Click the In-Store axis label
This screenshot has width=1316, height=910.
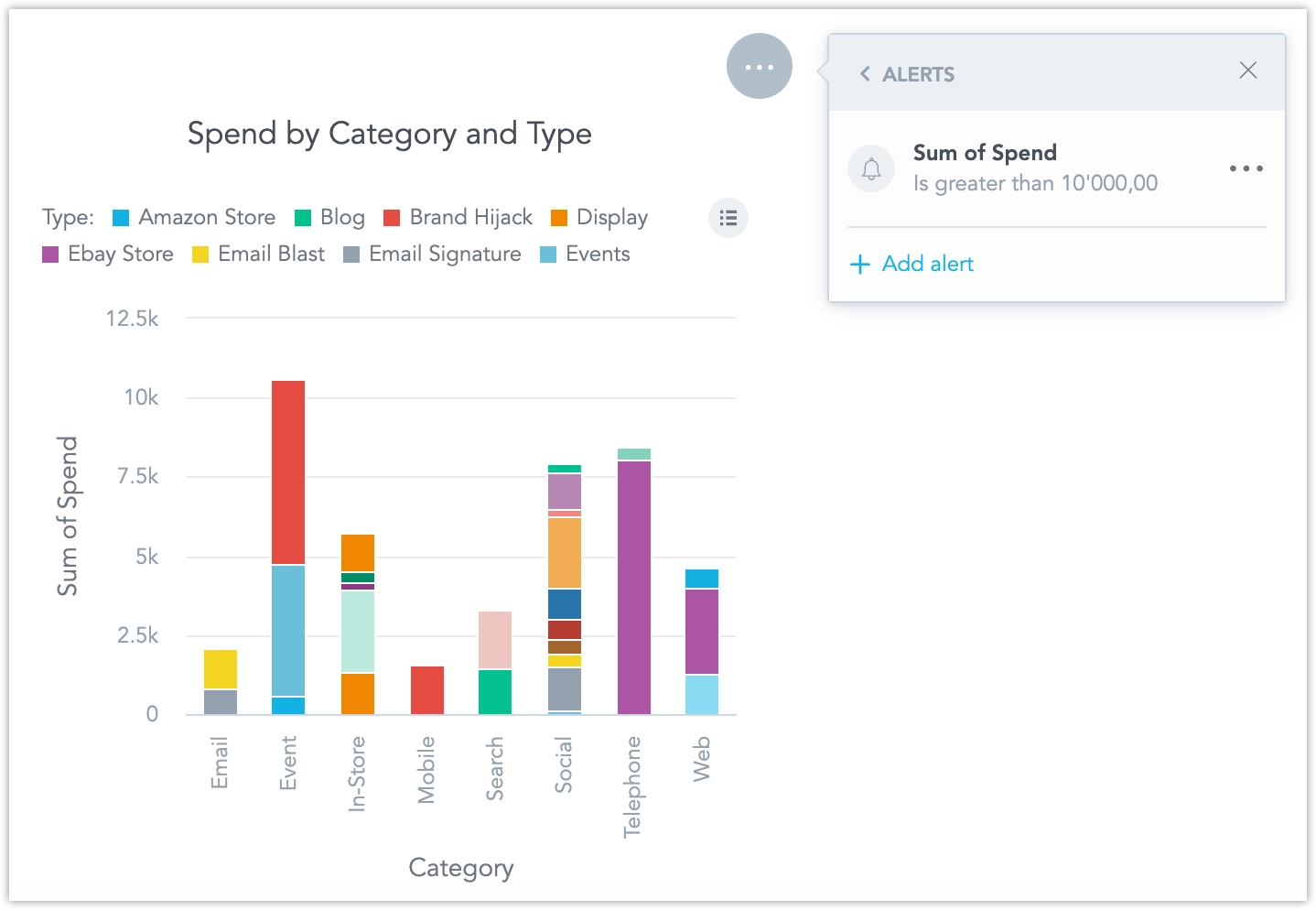(357, 774)
